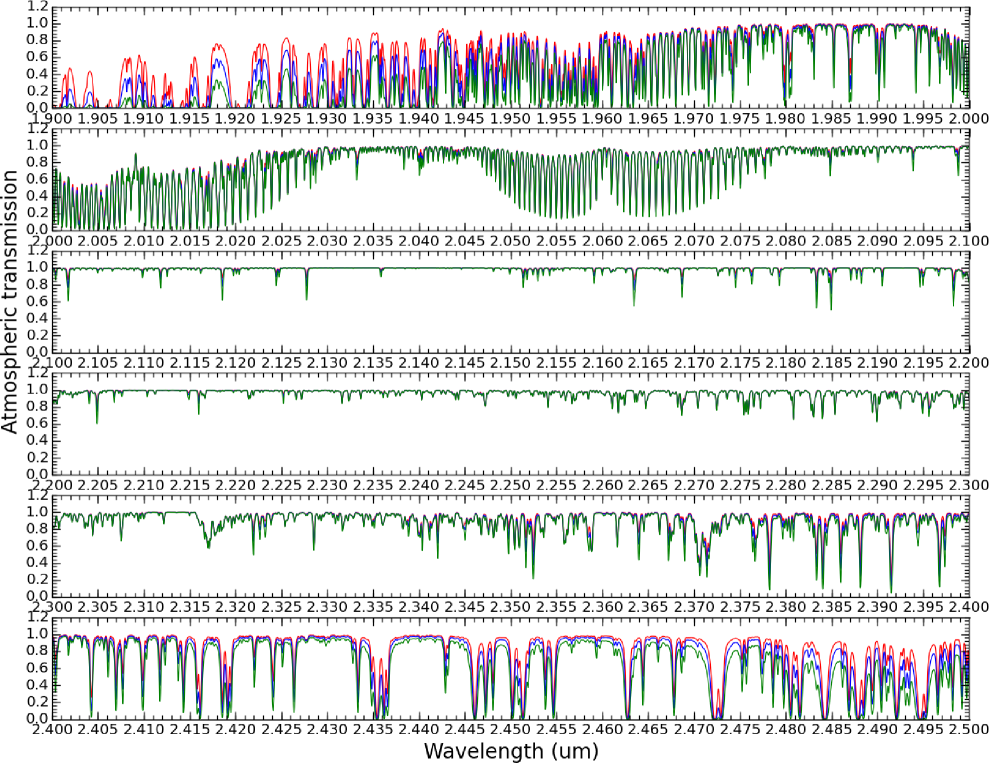Click the 2.055 wavelength tick label
Image resolution: width=989 pixels, height=763 pixels.
tap(557, 240)
